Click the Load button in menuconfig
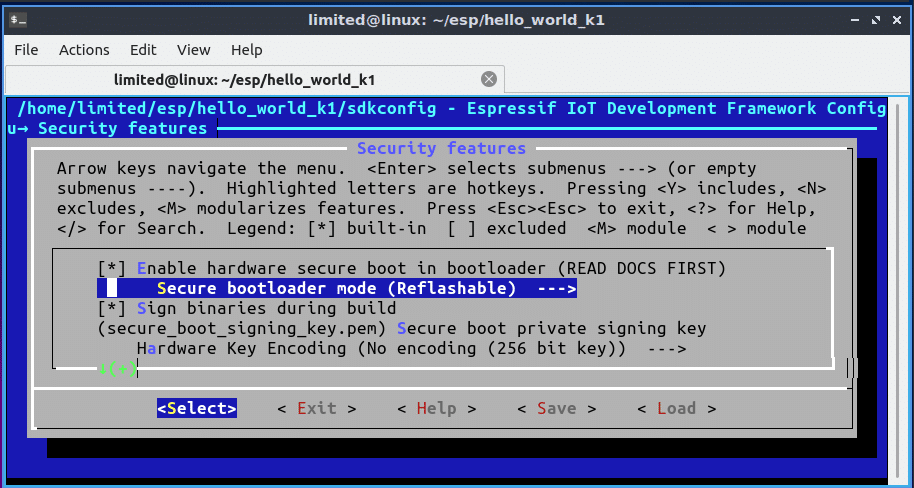The height and width of the screenshot is (488, 914). coord(676,408)
